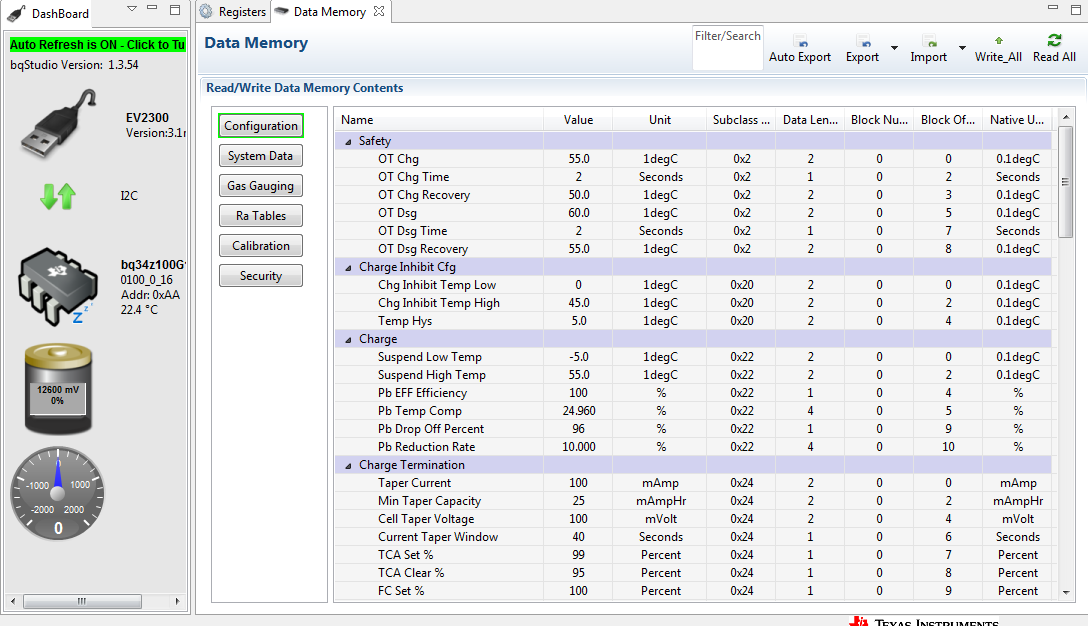Open DashBoard view menu triangle
The image size is (1088, 626).
coord(132,9)
